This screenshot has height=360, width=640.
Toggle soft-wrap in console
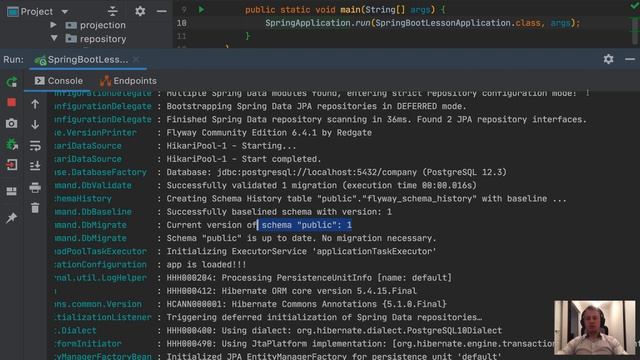point(35,145)
